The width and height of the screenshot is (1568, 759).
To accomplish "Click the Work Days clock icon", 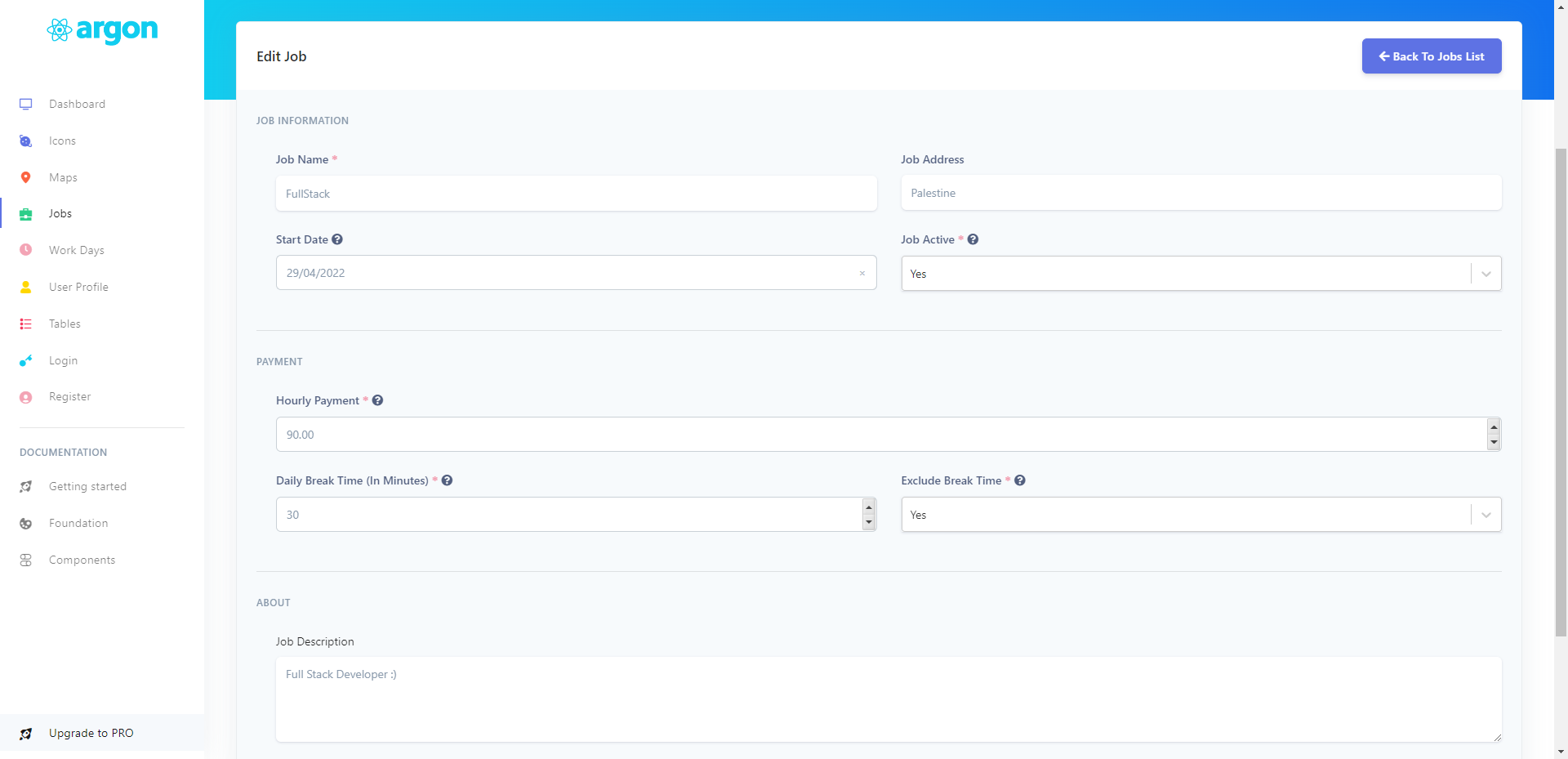I will (26, 250).
